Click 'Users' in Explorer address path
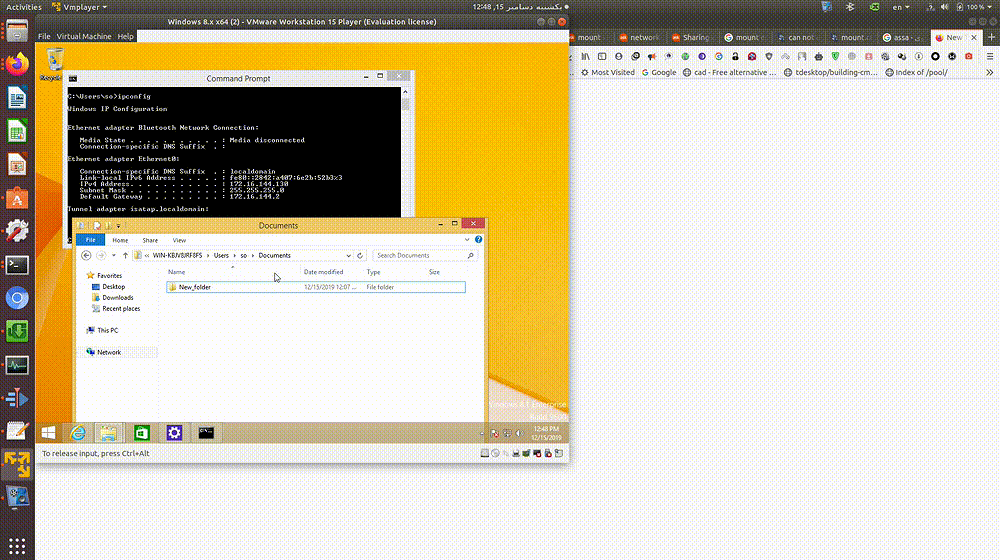The height and width of the screenshot is (560, 1000). tap(221, 255)
